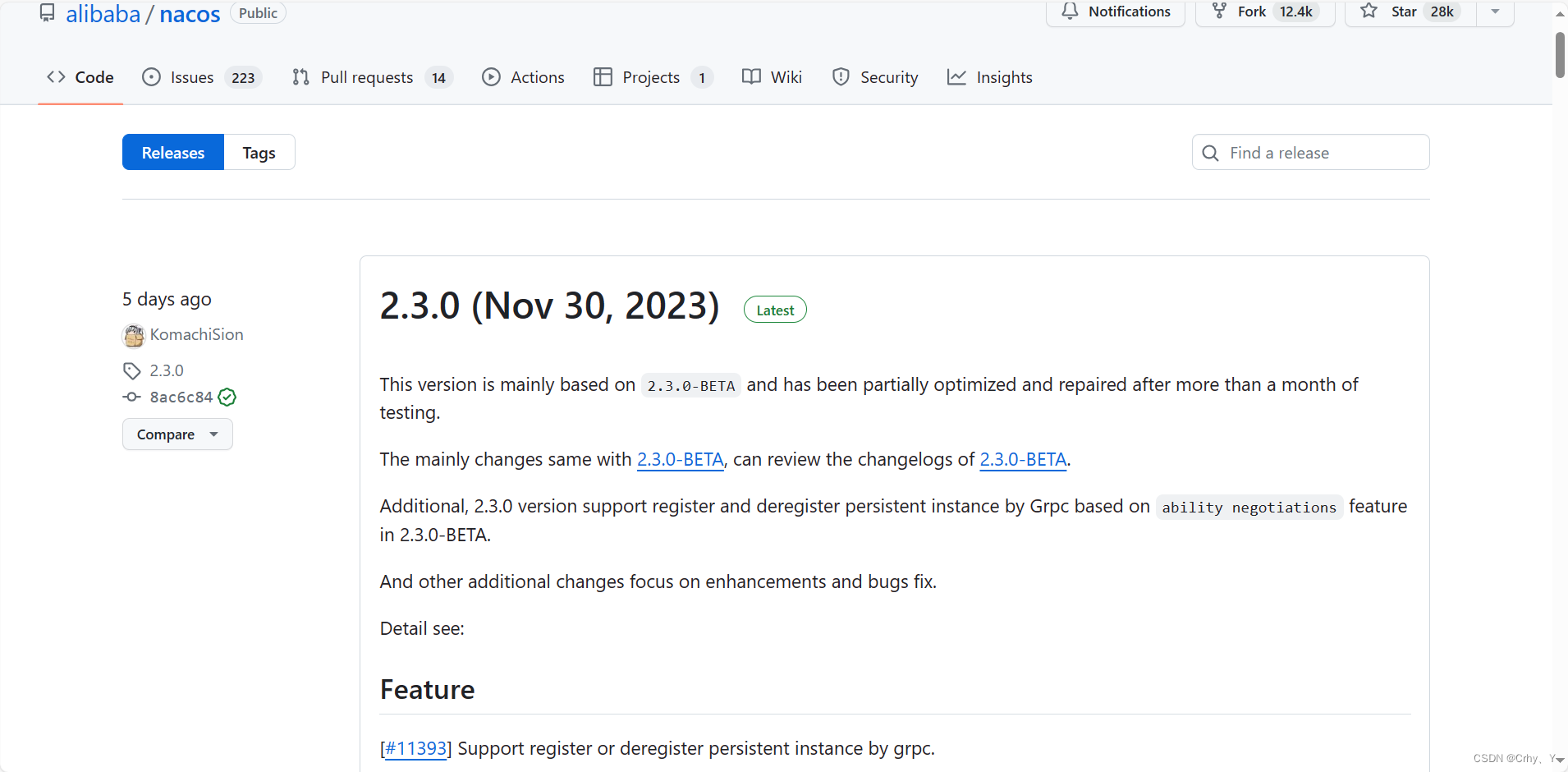Click the scrollbar up arrow
1568x772 pixels.
click(1560, 13)
